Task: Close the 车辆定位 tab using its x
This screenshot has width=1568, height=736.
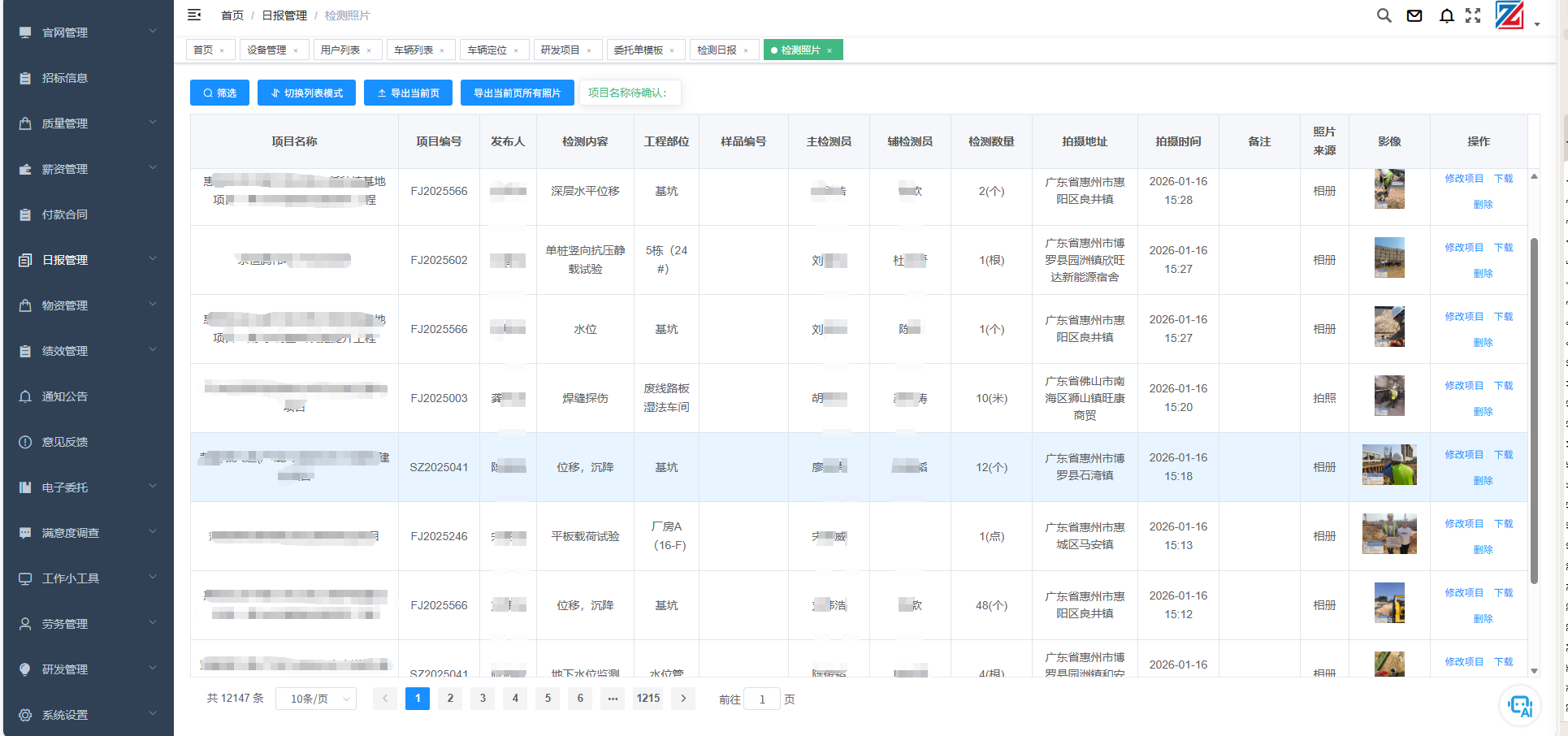Action: (516, 50)
